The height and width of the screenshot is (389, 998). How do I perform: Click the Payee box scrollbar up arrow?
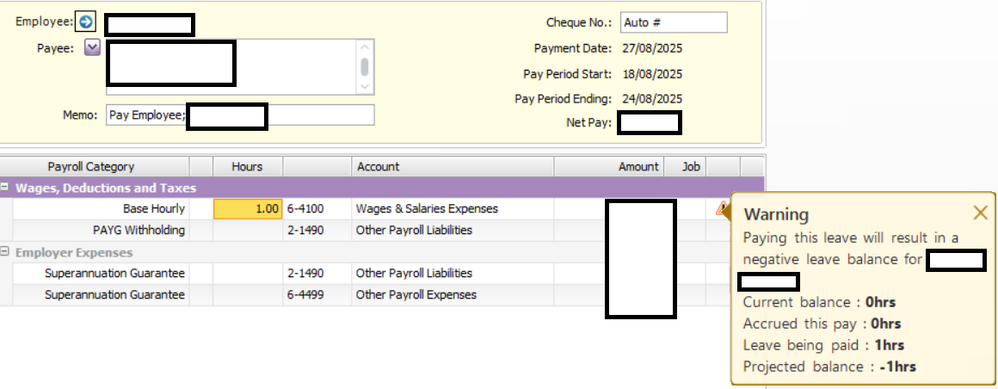pyautogui.click(x=365, y=47)
